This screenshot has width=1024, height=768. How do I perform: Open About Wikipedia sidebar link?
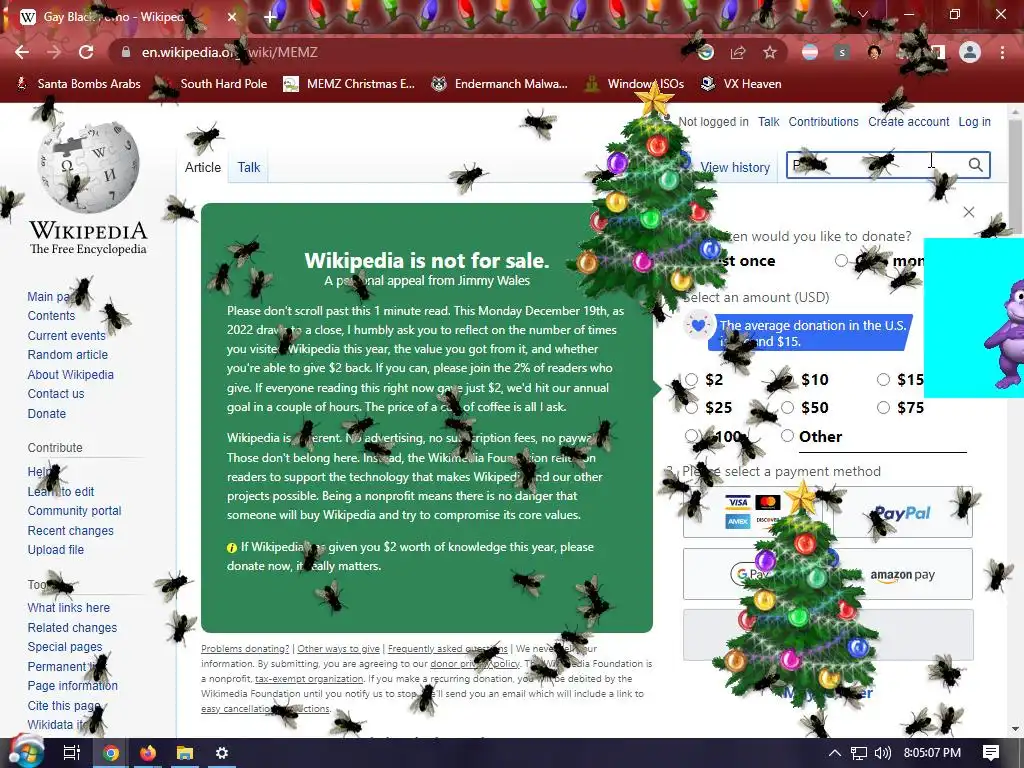click(71, 374)
